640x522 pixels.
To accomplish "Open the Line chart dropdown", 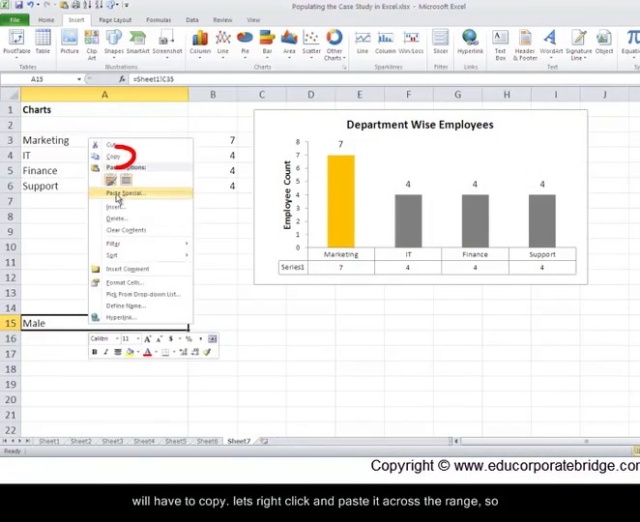I will coord(223,43).
